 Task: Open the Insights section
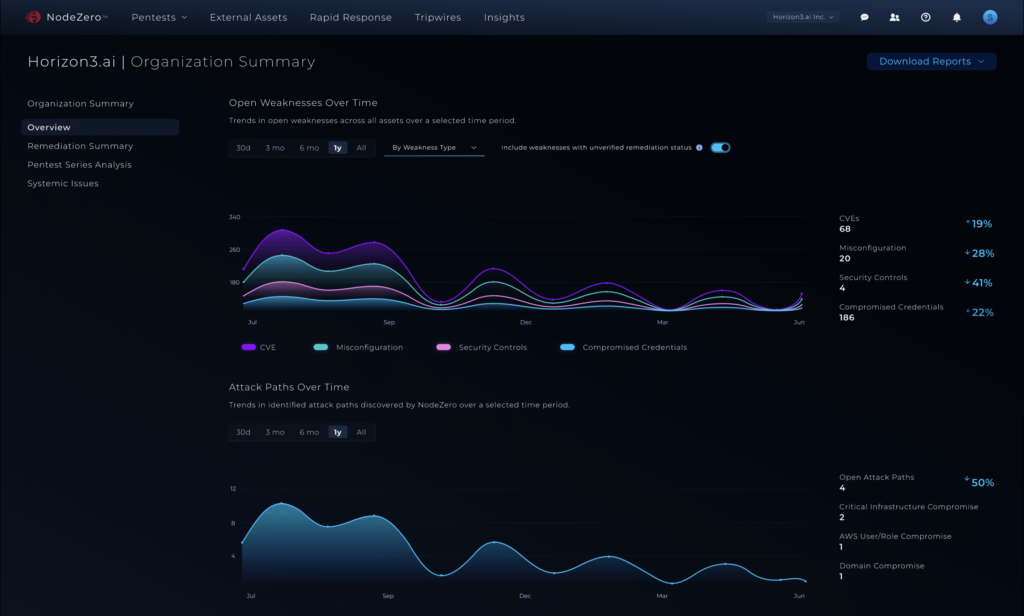click(504, 18)
